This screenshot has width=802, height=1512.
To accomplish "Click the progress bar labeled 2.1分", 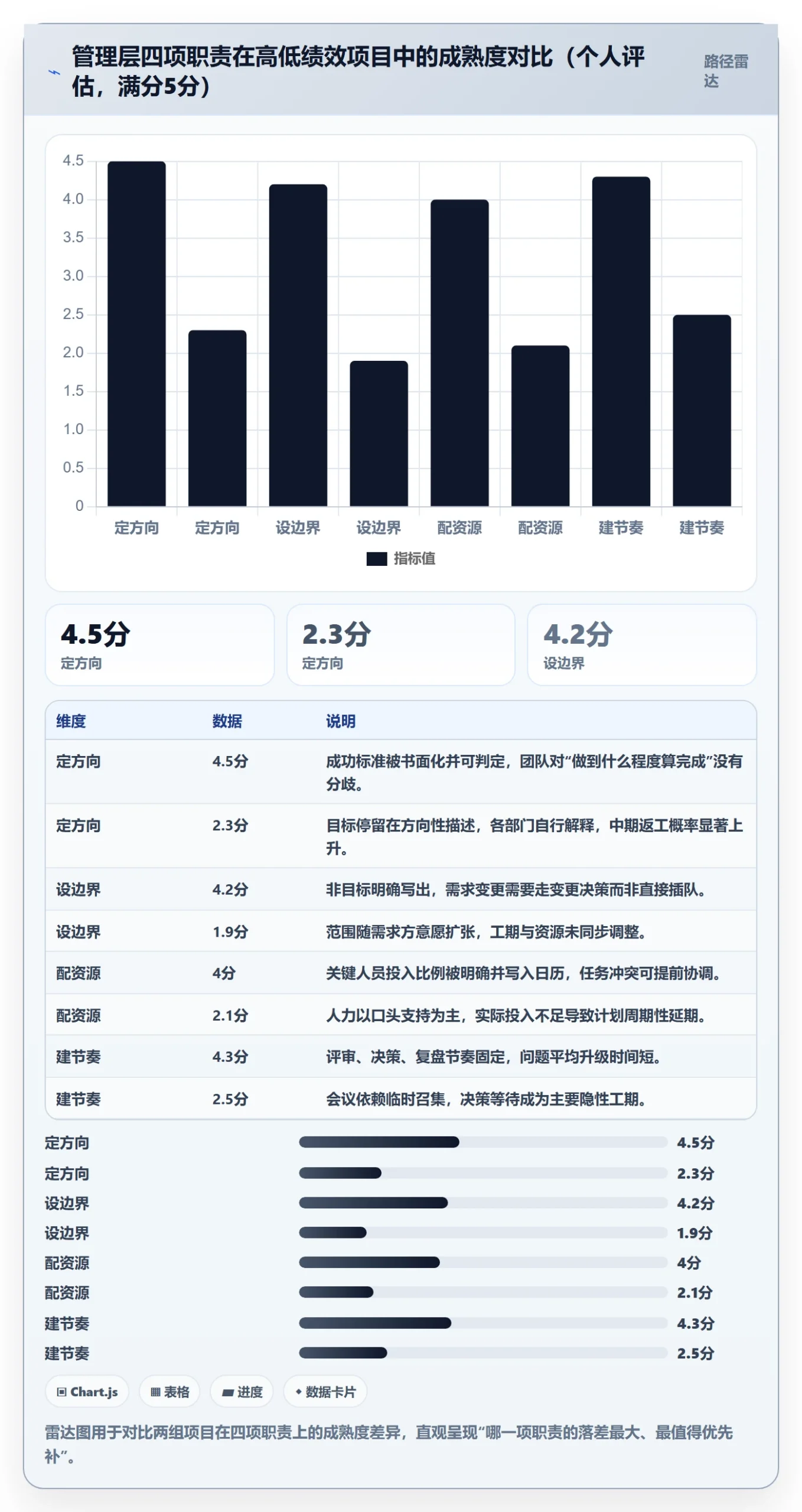I will (x=483, y=1292).
